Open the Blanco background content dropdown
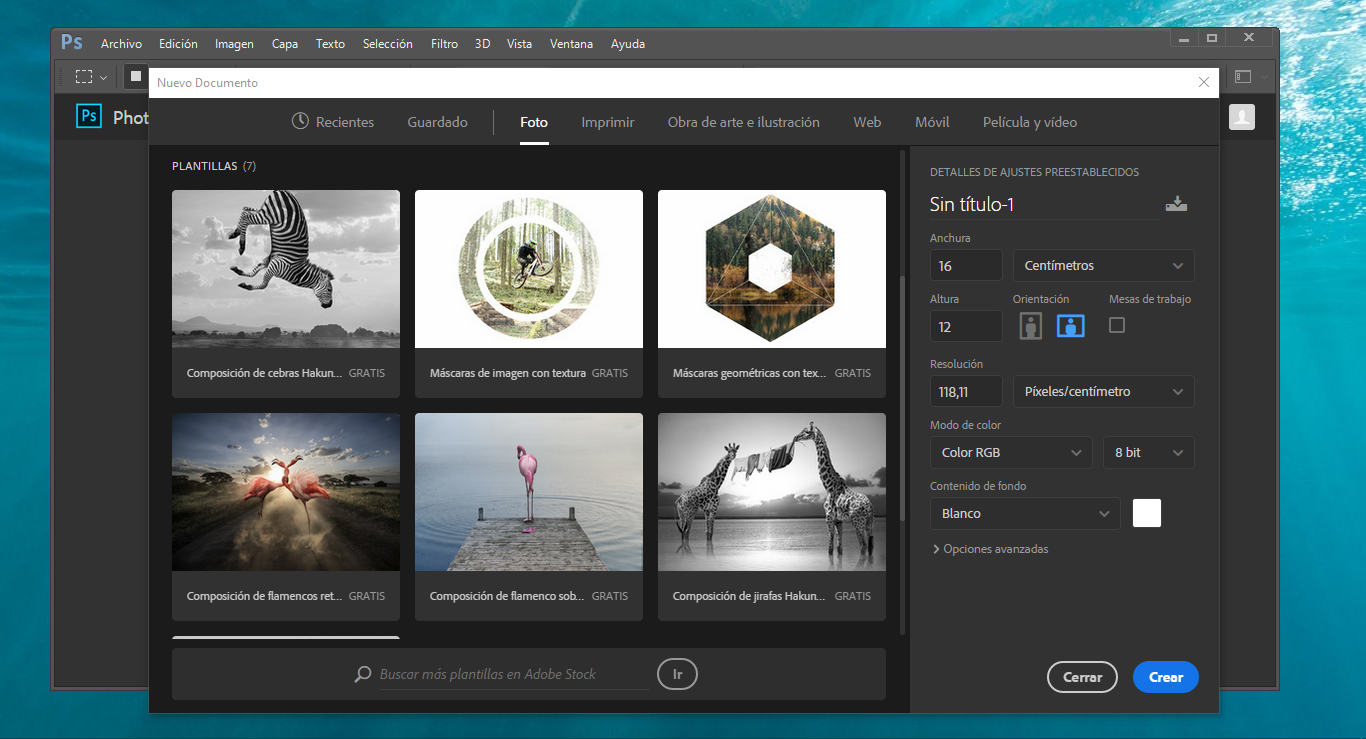 point(1025,513)
